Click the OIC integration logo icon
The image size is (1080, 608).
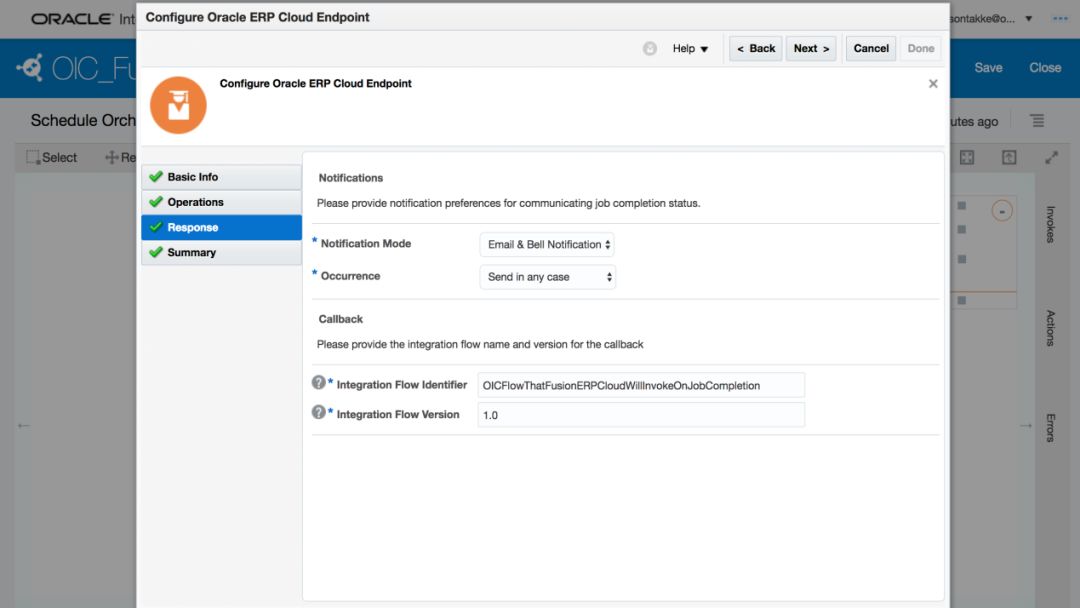(31, 67)
